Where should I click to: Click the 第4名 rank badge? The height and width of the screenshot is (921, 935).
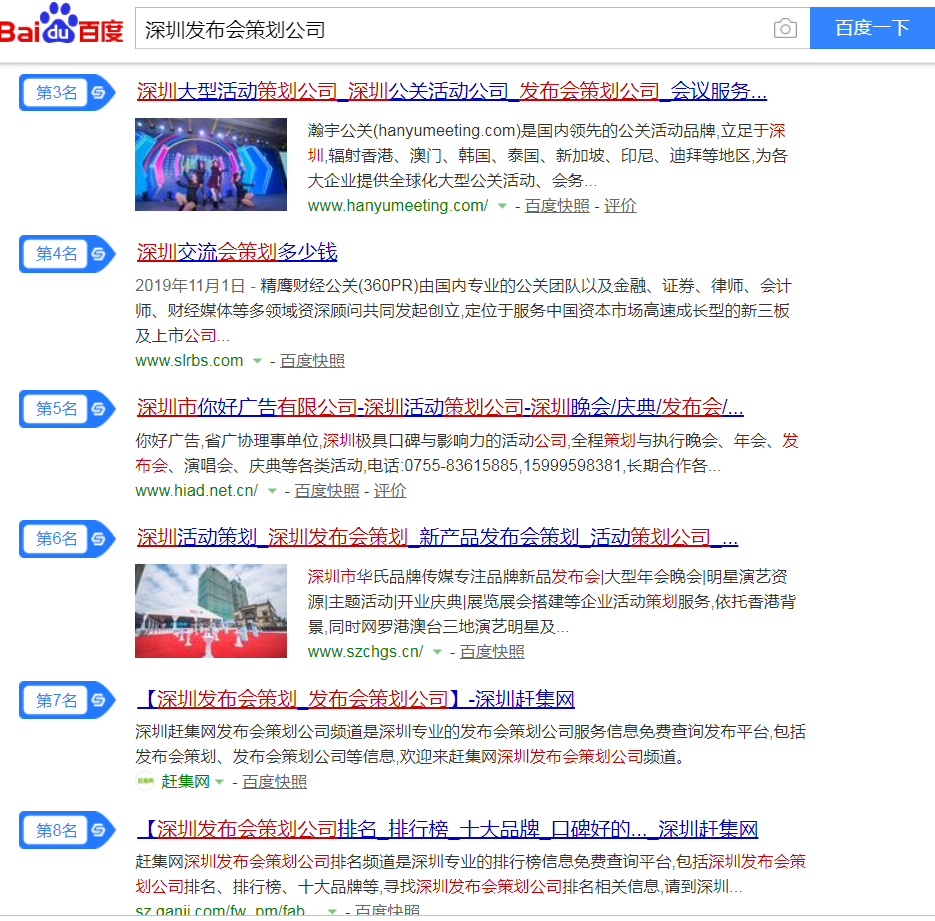point(67,254)
